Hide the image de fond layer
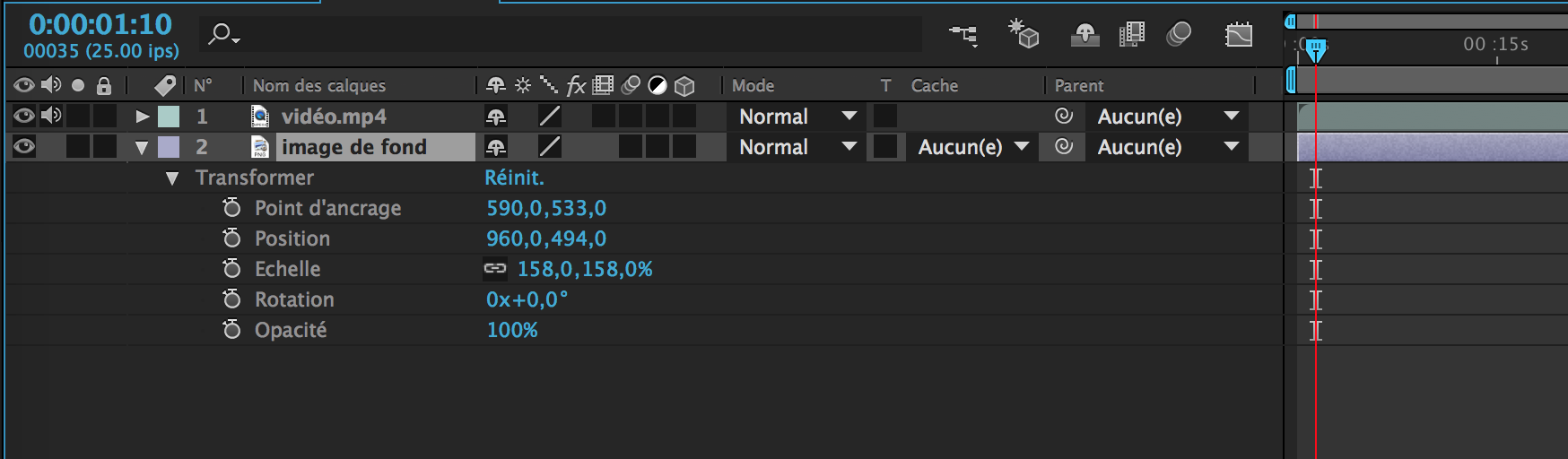 [24, 146]
